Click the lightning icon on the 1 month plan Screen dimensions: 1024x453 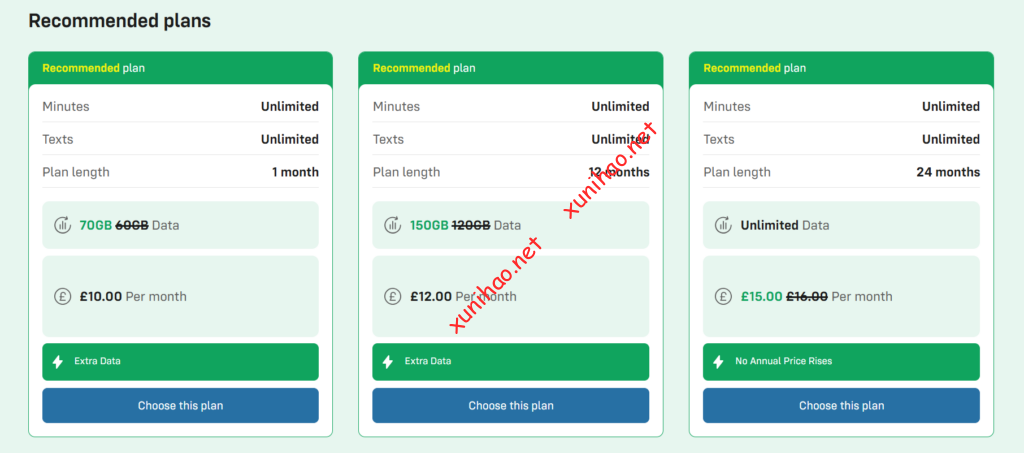(x=57, y=361)
